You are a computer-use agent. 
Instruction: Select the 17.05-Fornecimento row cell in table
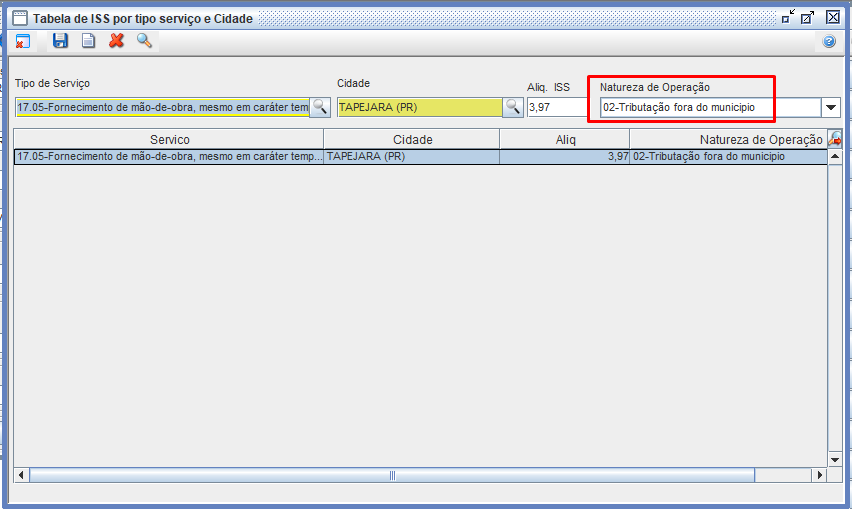[169, 156]
